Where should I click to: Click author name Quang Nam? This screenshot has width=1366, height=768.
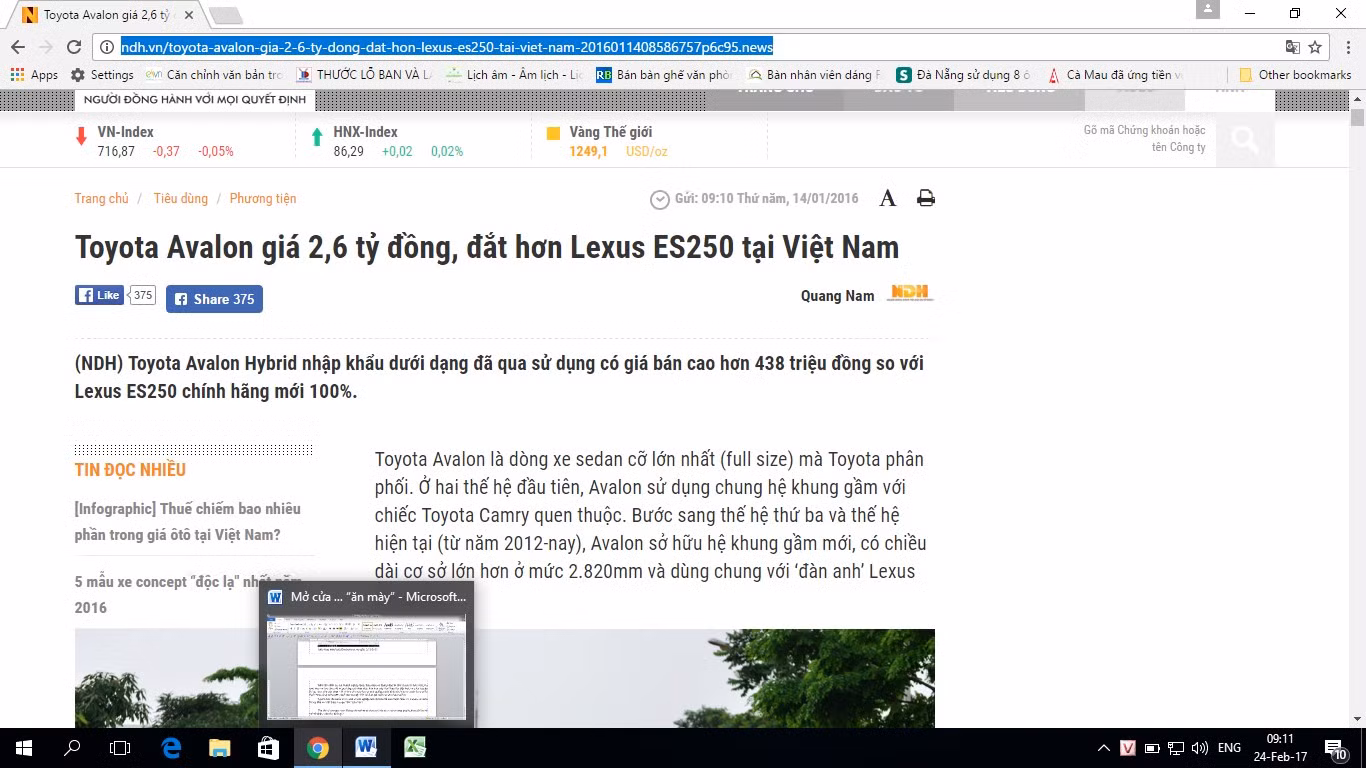pos(838,295)
